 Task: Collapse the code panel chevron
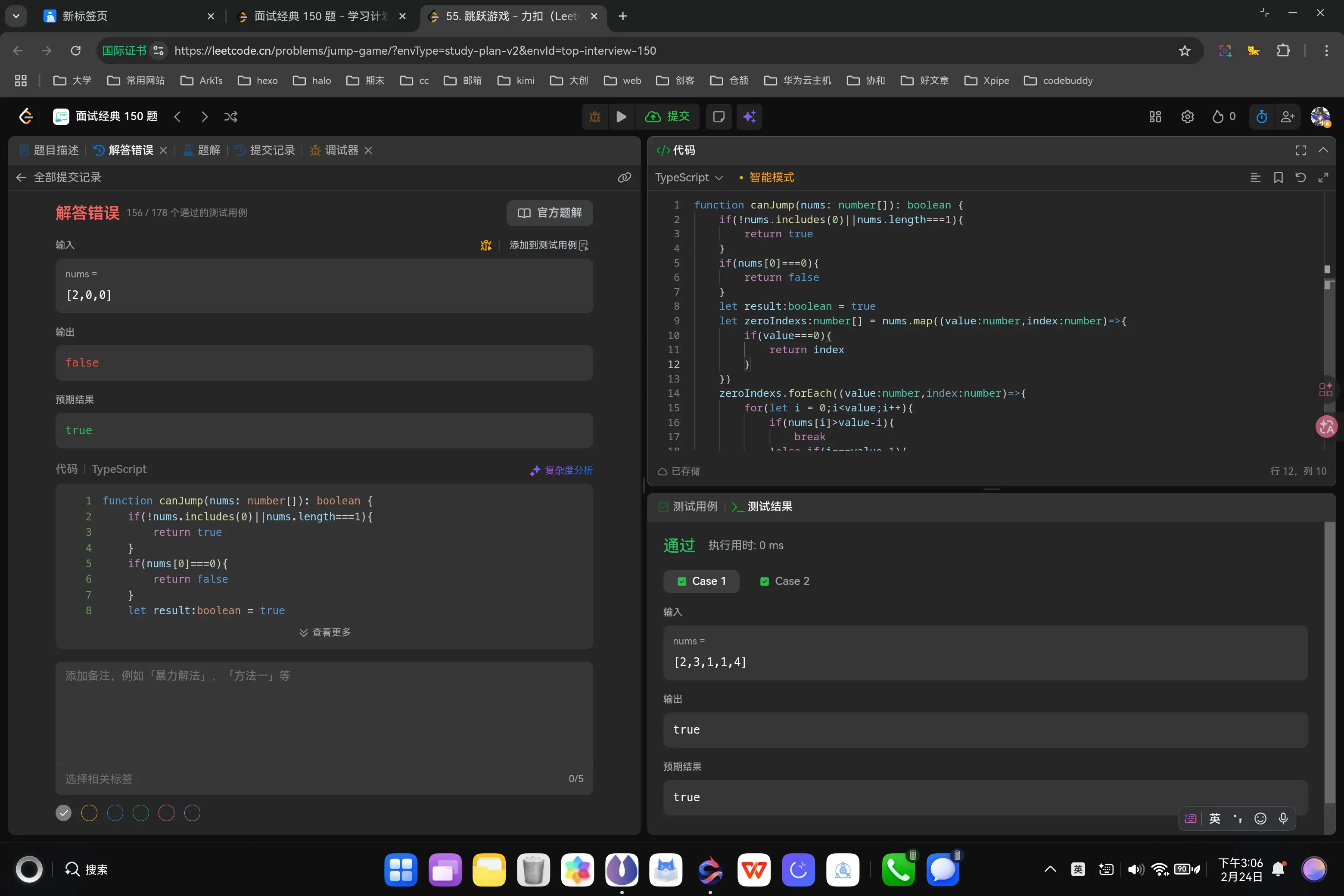point(1323,150)
